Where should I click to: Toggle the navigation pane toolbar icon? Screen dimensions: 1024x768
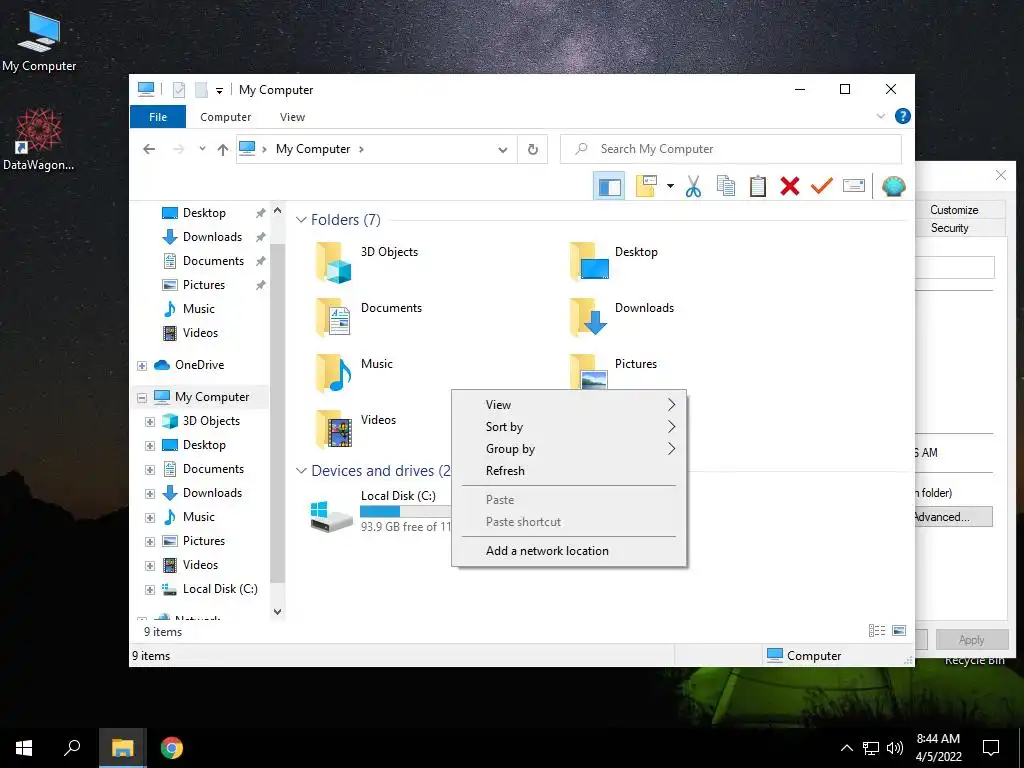609,187
